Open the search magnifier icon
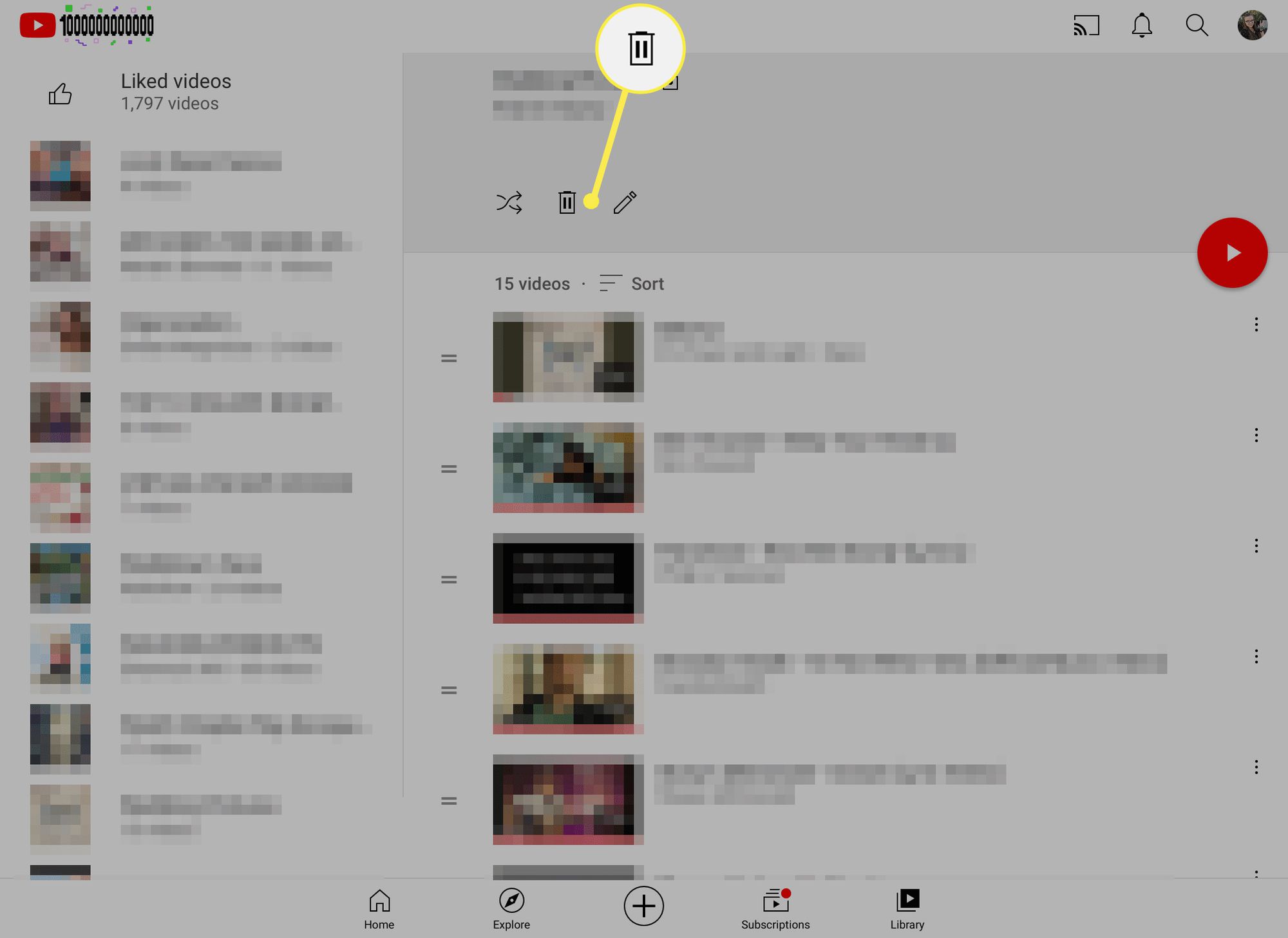Screen dimensions: 1288x938 coord(1197,26)
